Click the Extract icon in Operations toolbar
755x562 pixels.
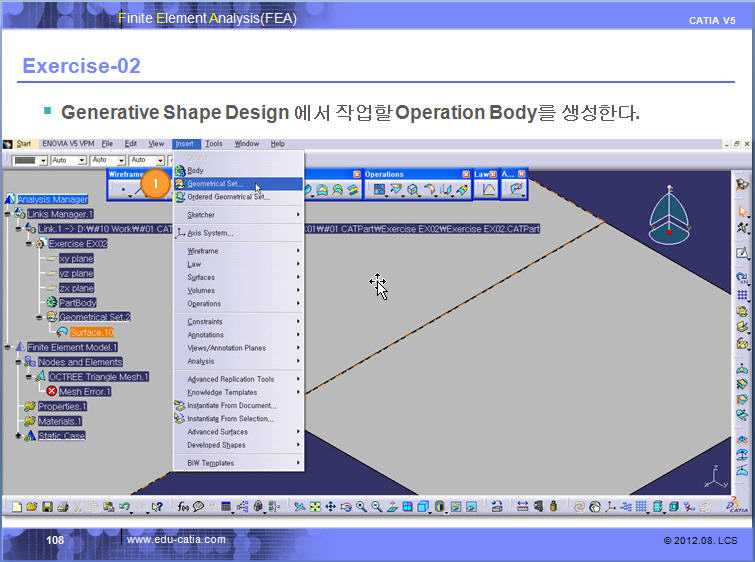click(412, 190)
